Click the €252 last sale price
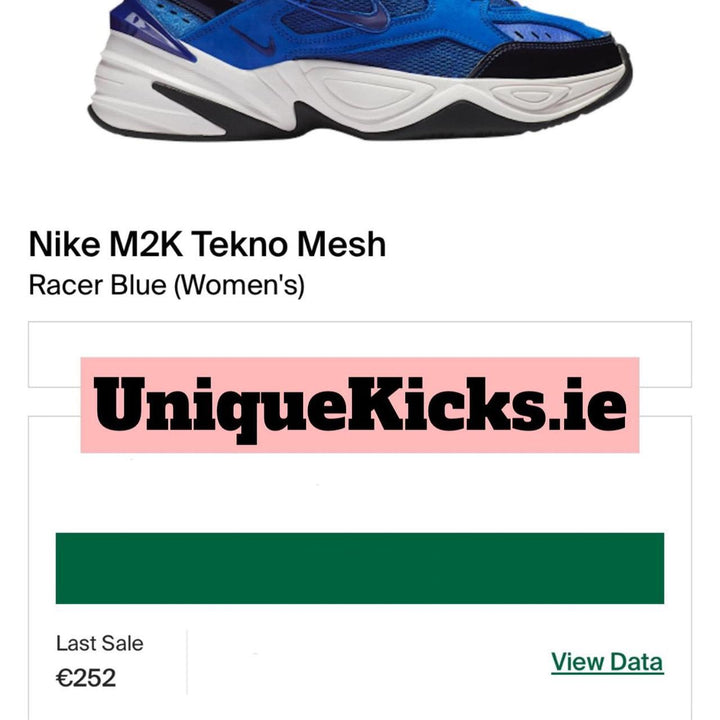Viewport: 720px width, 720px height. point(86,678)
